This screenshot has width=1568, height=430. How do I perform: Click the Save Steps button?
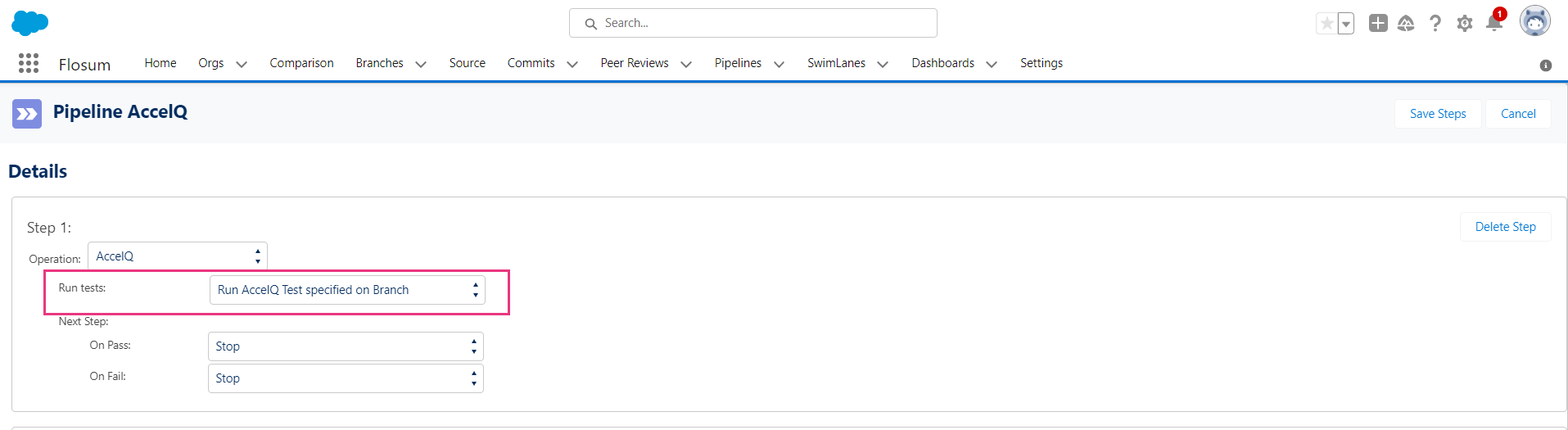[1438, 114]
